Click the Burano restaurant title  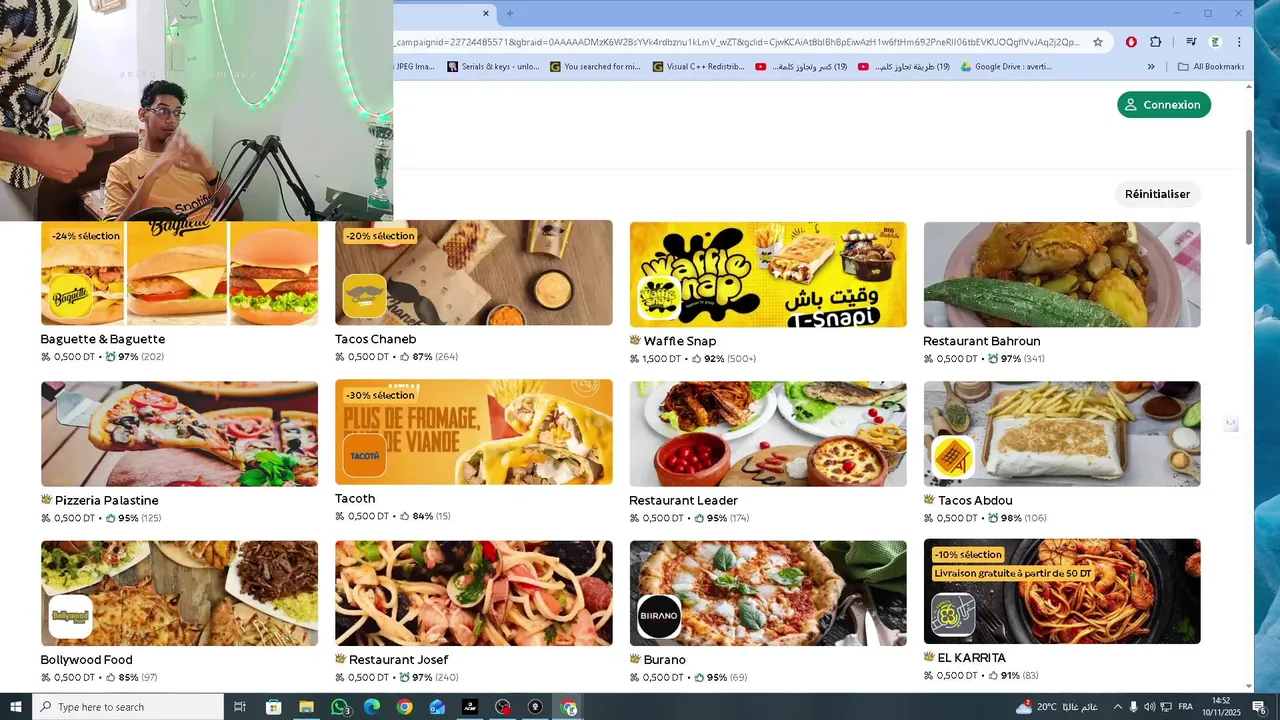click(665, 660)
